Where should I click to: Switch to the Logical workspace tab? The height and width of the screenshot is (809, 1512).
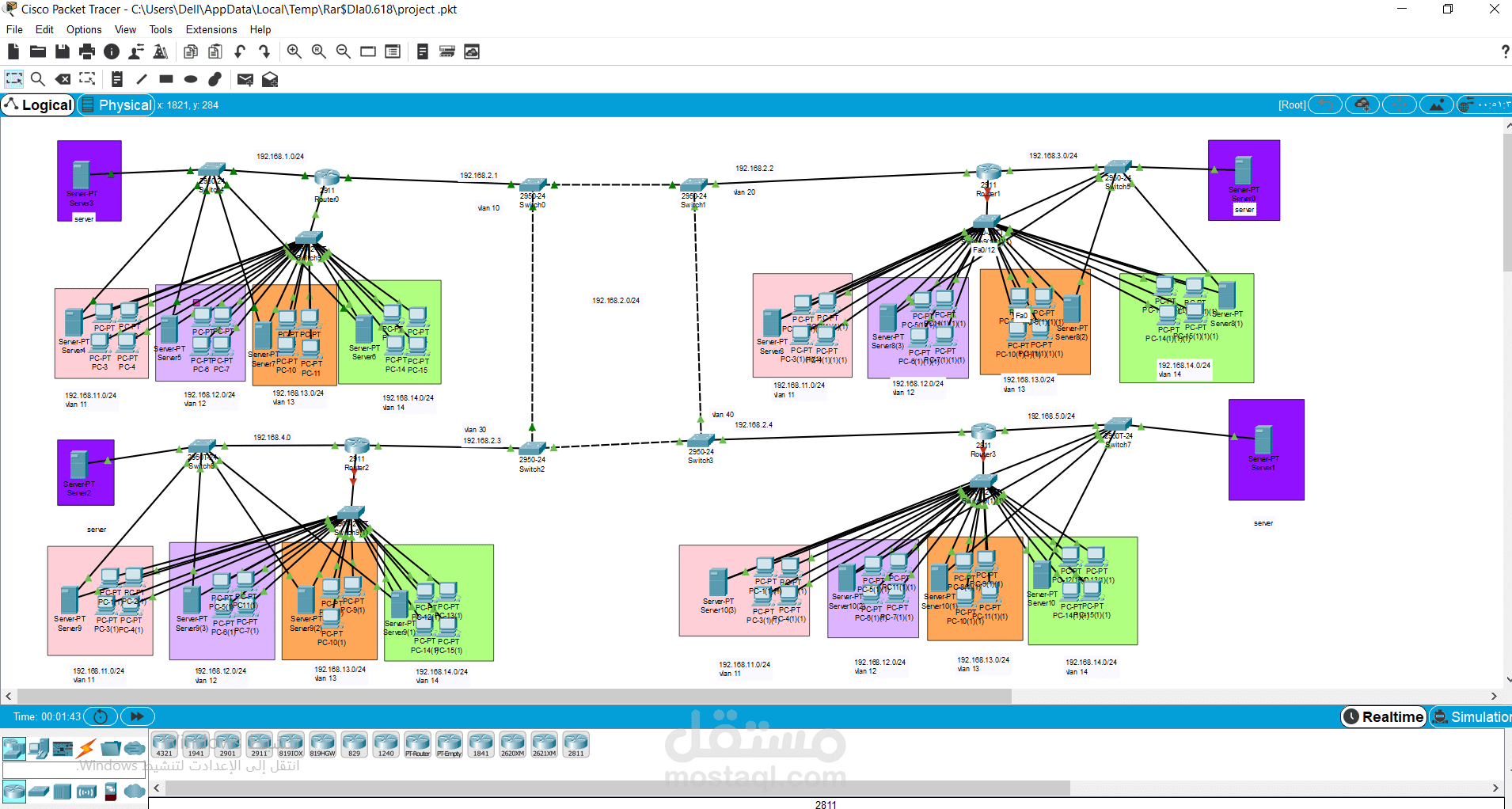tap(38, 104)
